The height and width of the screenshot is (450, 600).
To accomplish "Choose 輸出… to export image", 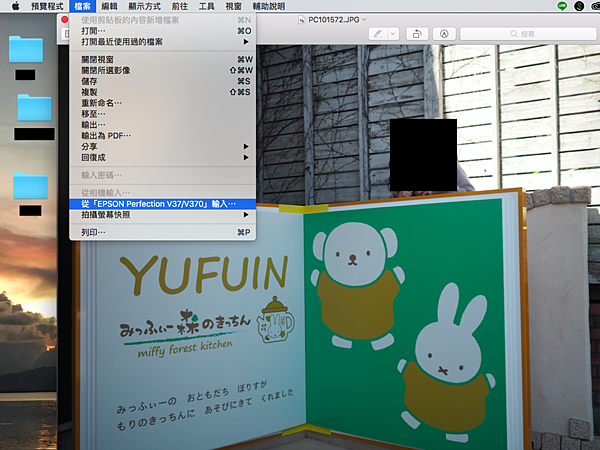I will tap(163, 125).
